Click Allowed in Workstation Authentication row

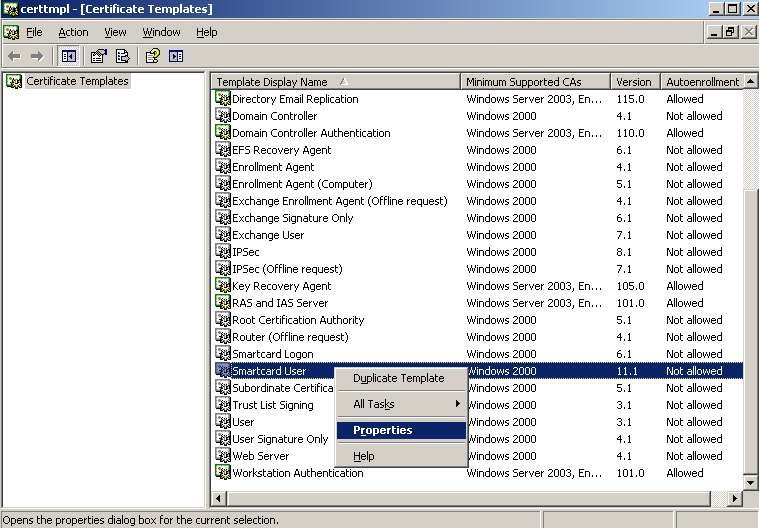(x=684, y=473)
